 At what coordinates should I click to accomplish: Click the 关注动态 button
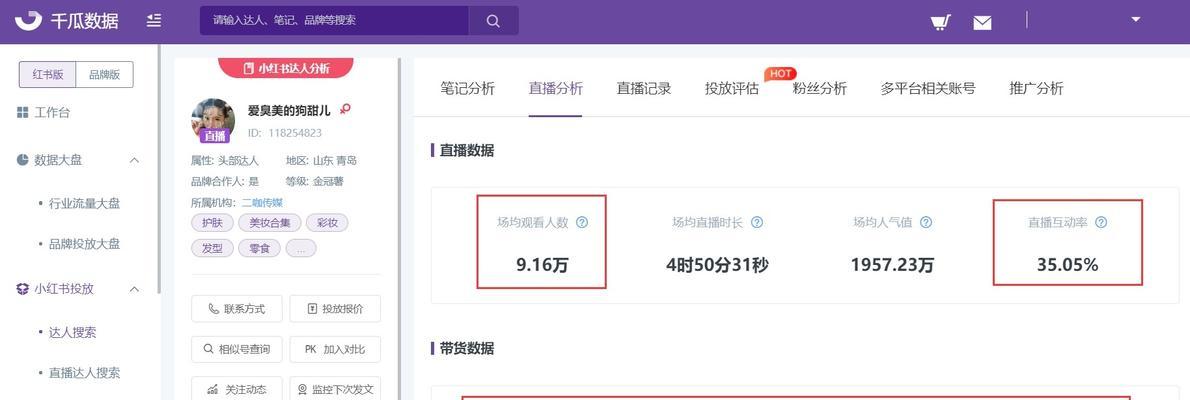(x=237, y=389)
